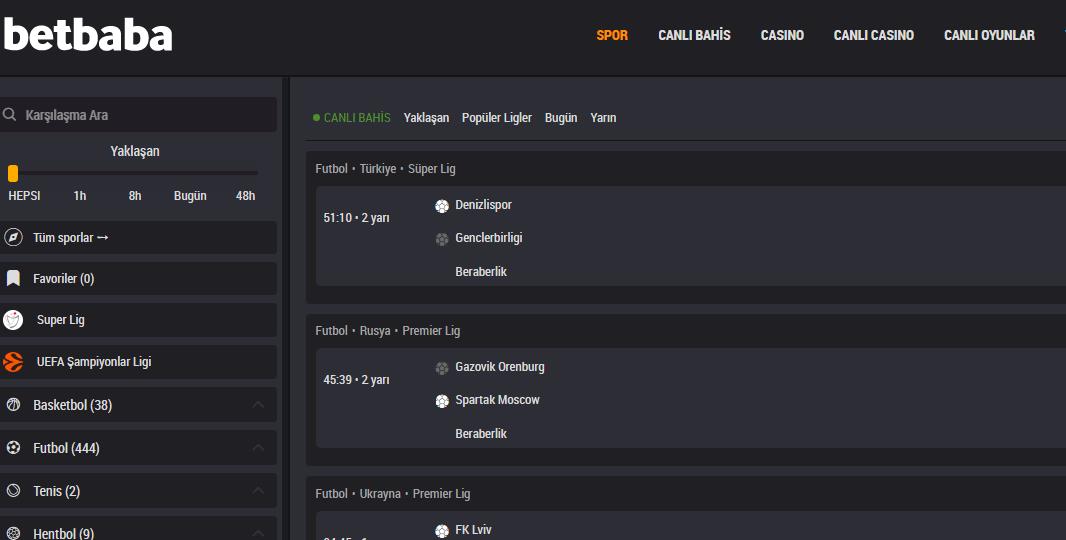Click the ball icon next to Spartak Moscow

[442, 401]
